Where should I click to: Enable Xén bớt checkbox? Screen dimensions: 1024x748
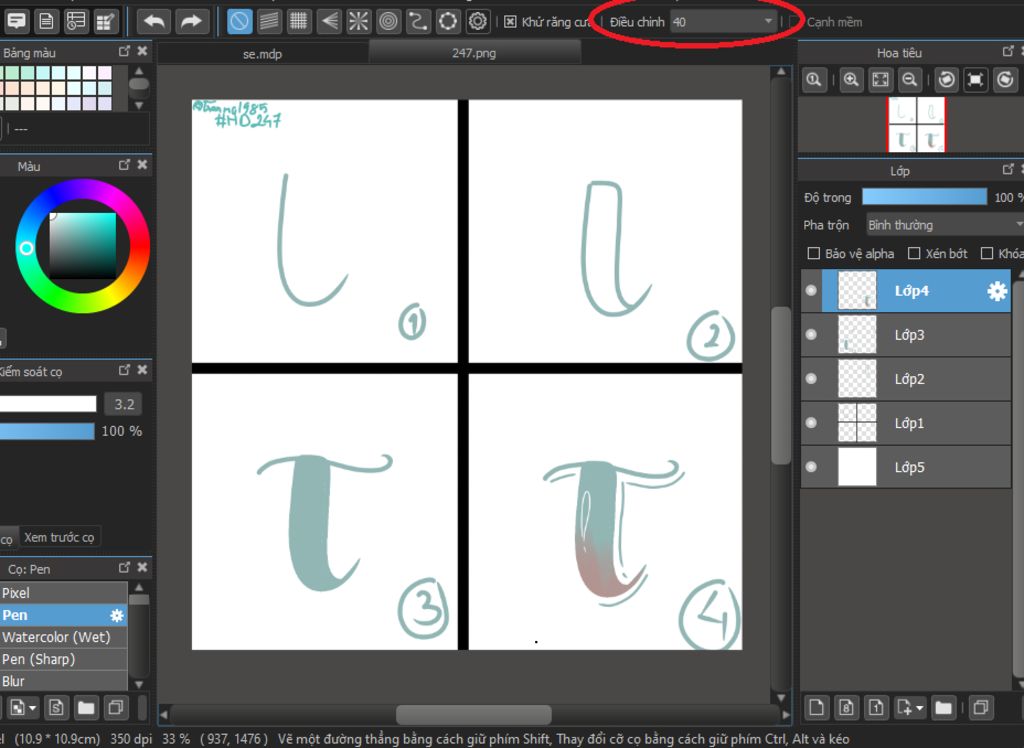914,253
